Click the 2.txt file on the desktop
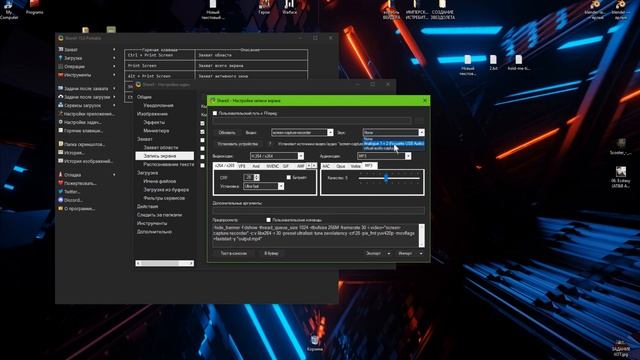Image resolution: width=640 pixels, height=360 pixels. coord(493,63)
